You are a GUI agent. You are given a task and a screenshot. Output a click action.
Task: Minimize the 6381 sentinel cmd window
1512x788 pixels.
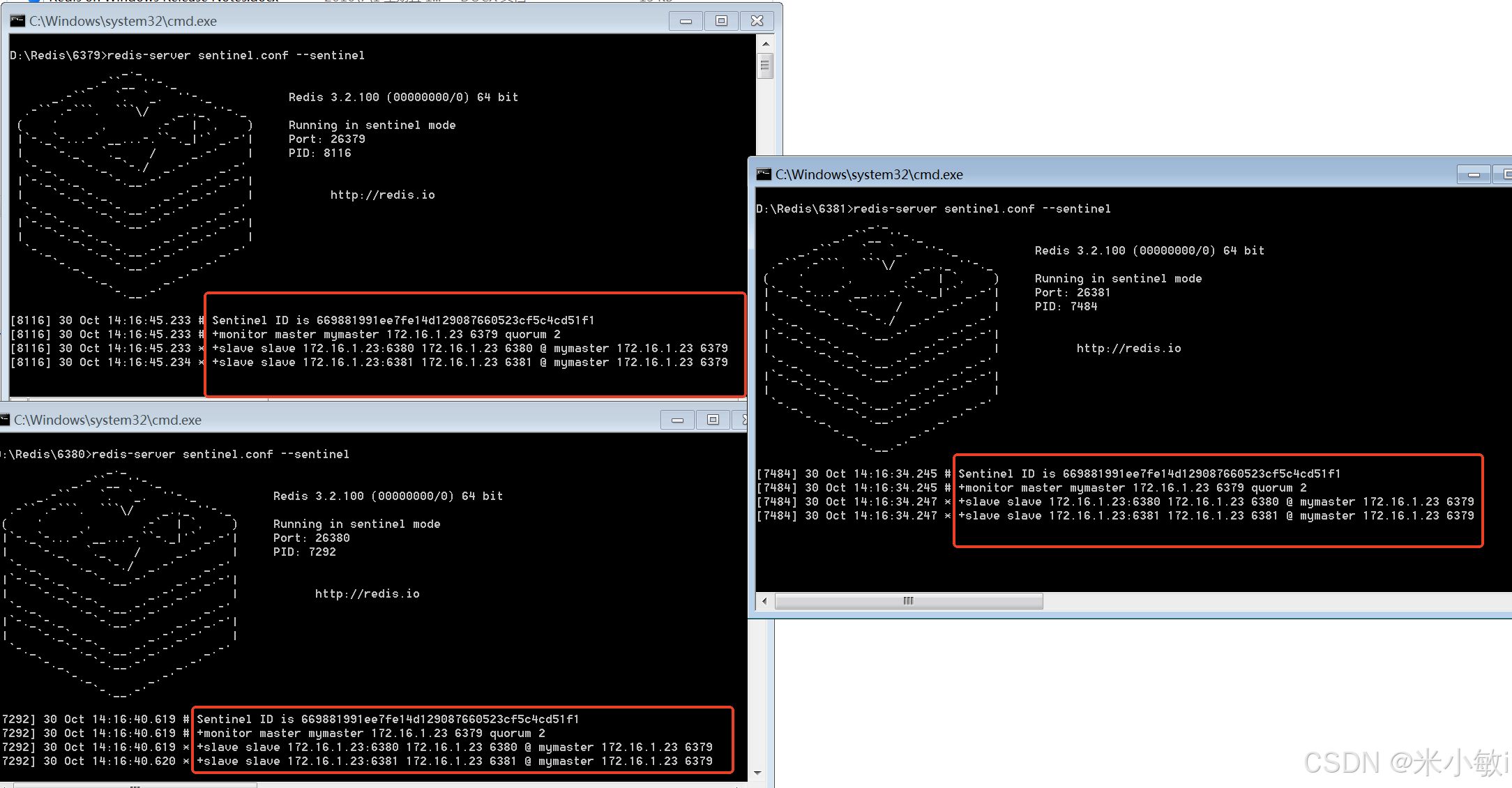click(1474, 174)
